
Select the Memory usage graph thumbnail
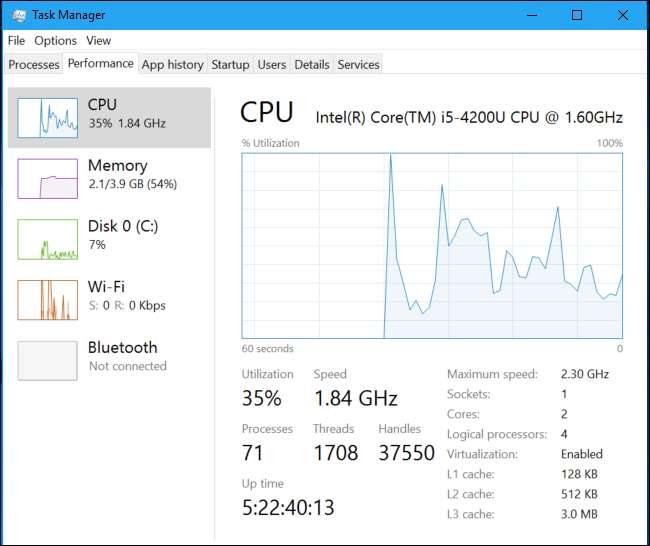(x=47, y=178)
